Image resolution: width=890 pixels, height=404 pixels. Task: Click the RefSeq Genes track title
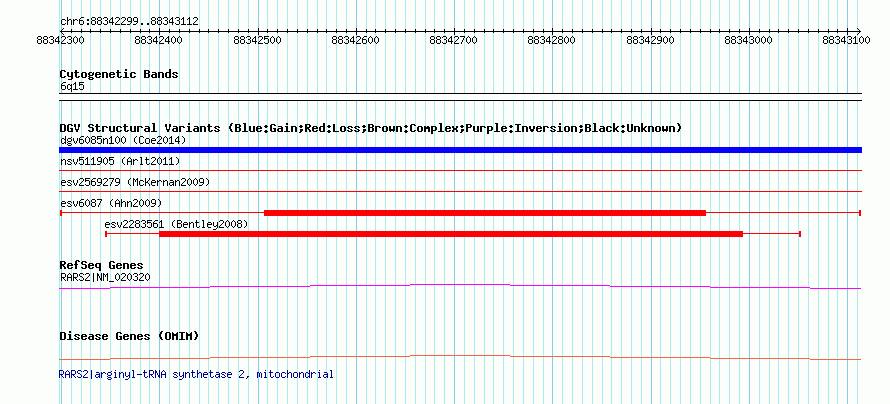(x=102, y=266)
